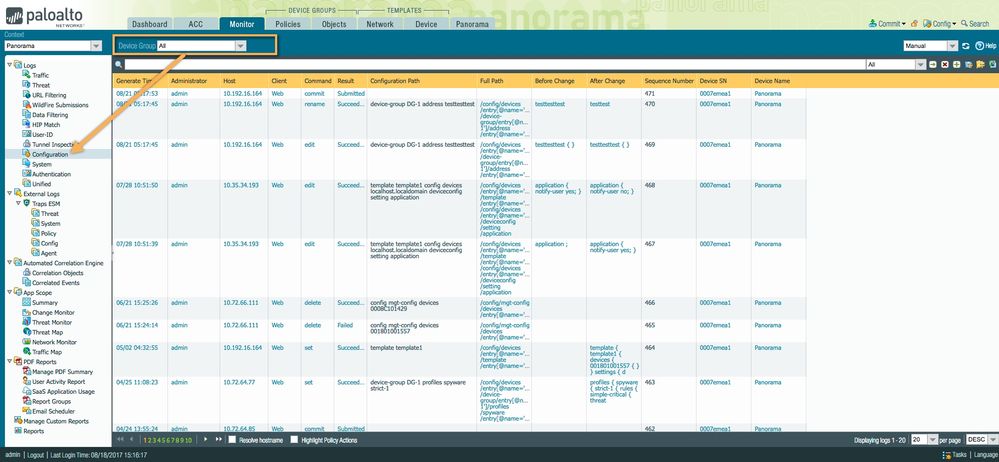Open User Activity Report
Screen dimensions: 999x462
58,381
